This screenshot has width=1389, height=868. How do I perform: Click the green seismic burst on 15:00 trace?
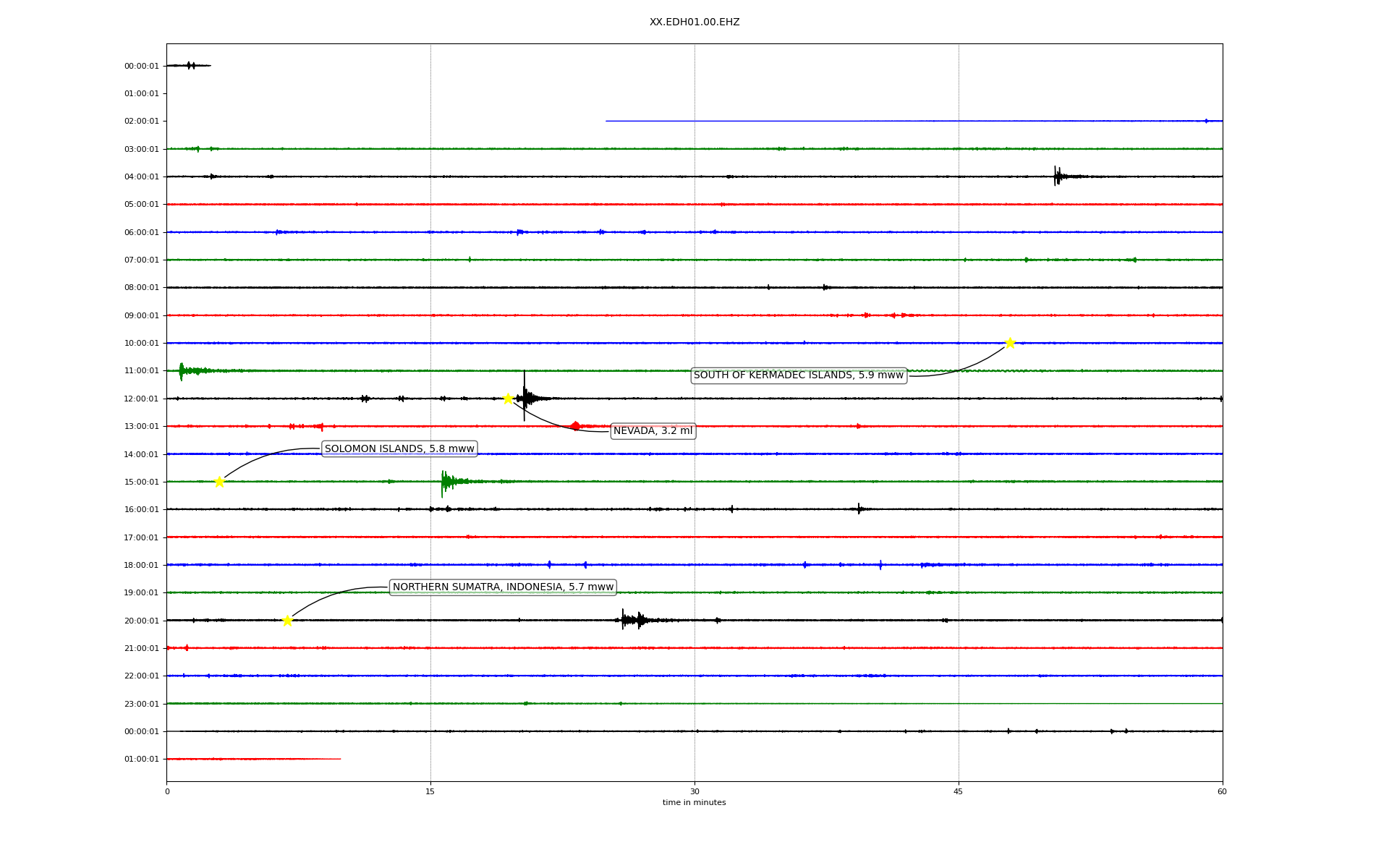[447, 482]
